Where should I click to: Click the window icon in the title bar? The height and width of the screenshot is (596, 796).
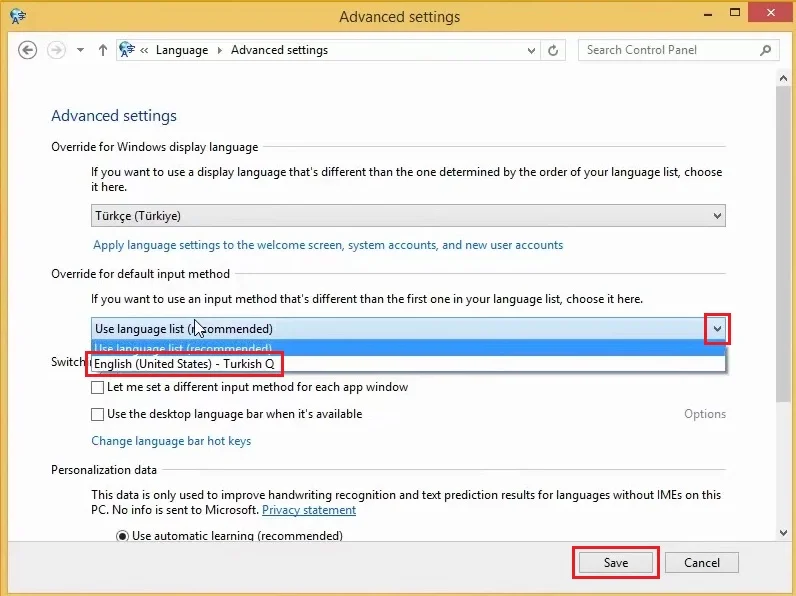[18, 16]
